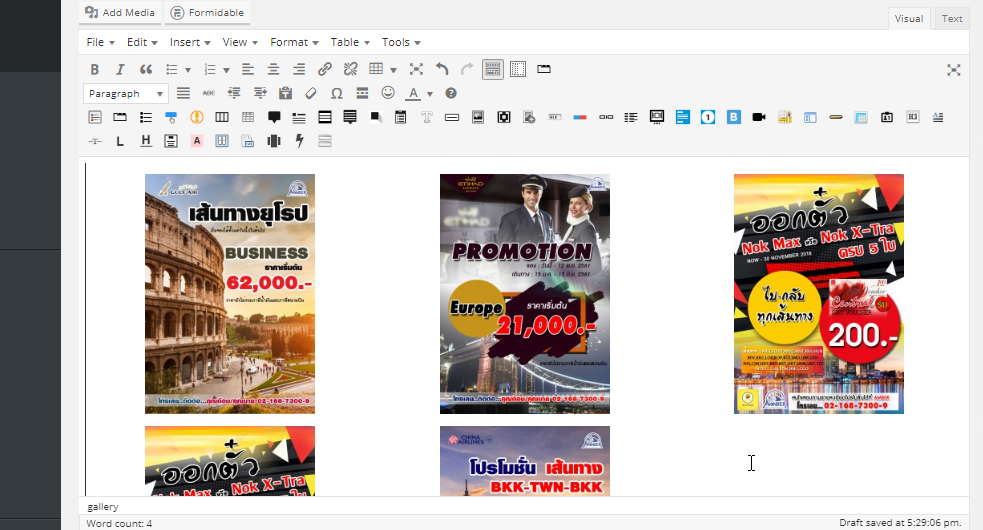Image resolution: width=983 pixels, height=530 pixels.
Task: Align text center
Action: point(273,70)
